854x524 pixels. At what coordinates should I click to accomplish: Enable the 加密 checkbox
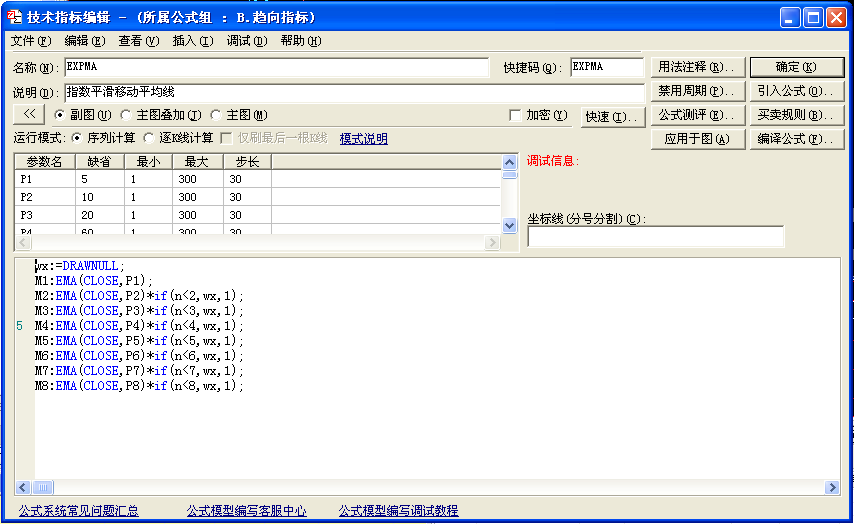(515, 115)
